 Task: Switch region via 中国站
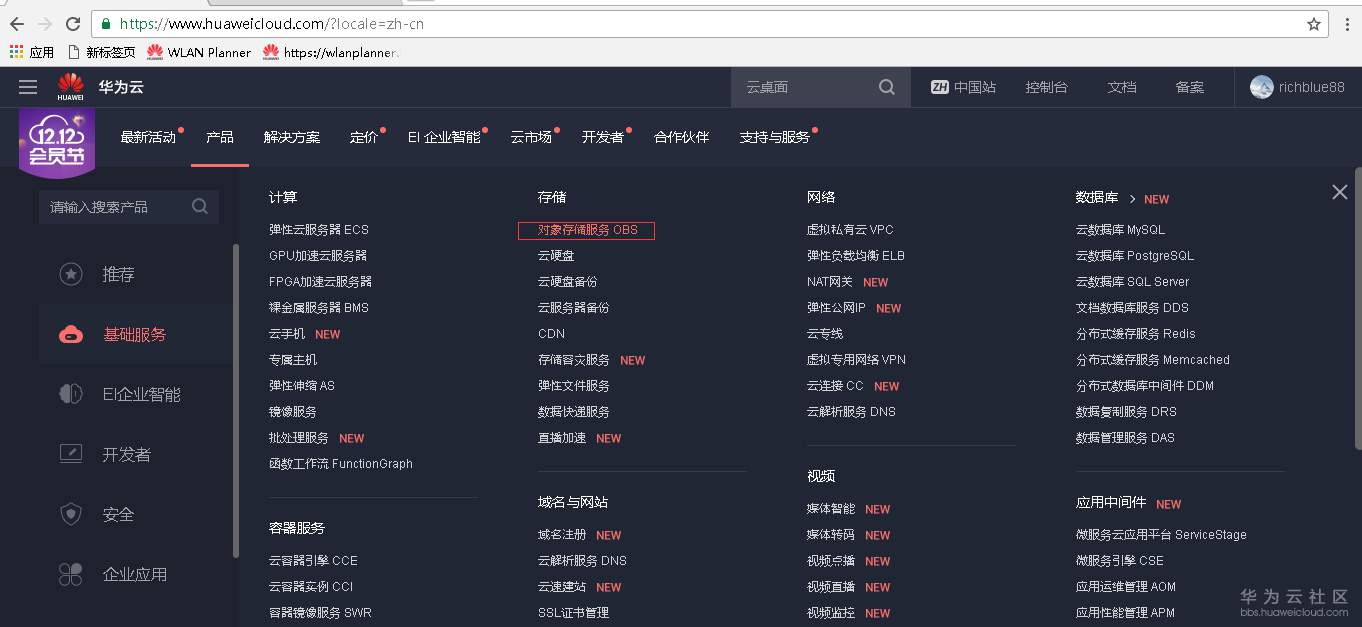point(963,87)
